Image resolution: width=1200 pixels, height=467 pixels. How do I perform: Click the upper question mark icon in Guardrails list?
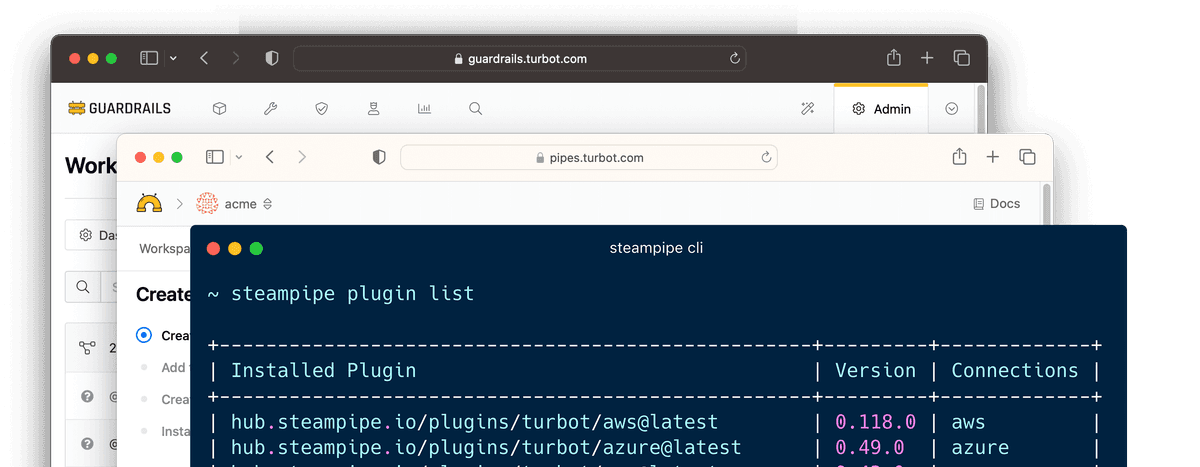click(x=88, y=397)
